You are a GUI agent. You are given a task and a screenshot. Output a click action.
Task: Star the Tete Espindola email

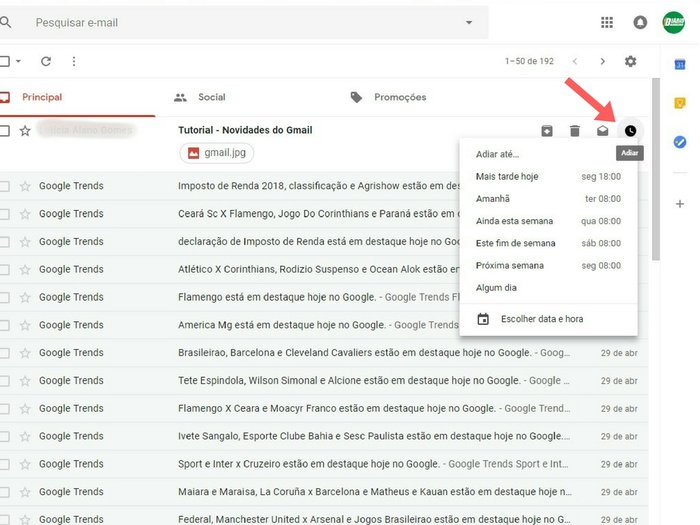point(25,380)
